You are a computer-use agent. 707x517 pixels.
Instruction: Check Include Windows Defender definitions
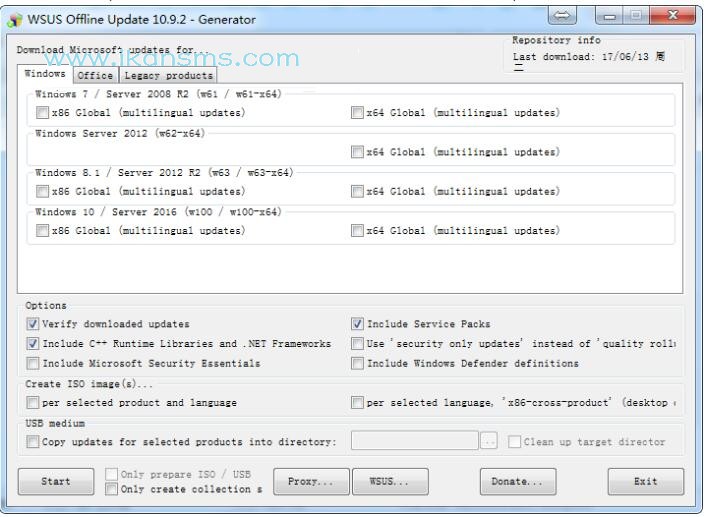(x=357, y=364)
